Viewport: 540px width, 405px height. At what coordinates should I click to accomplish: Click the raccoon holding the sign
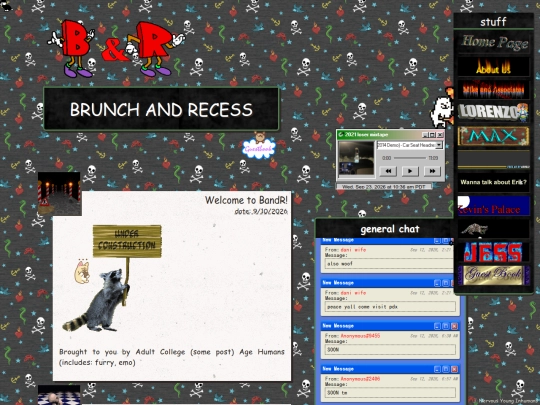pyautogui.click(x=97, y=301)
